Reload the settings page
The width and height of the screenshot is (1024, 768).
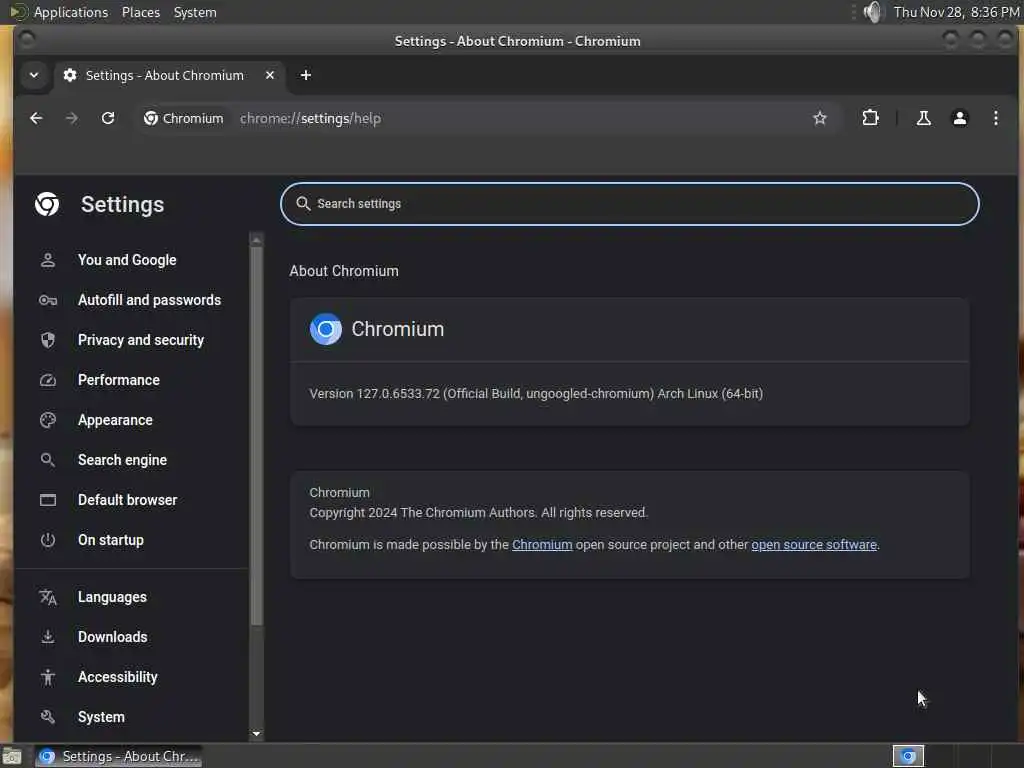108,118
